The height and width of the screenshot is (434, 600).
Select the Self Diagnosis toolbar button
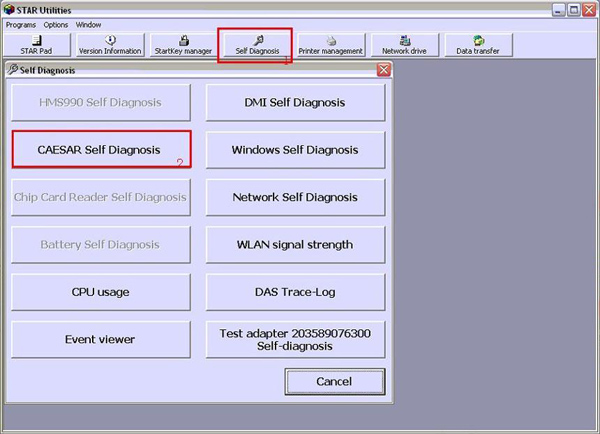(x=257, y=45)
